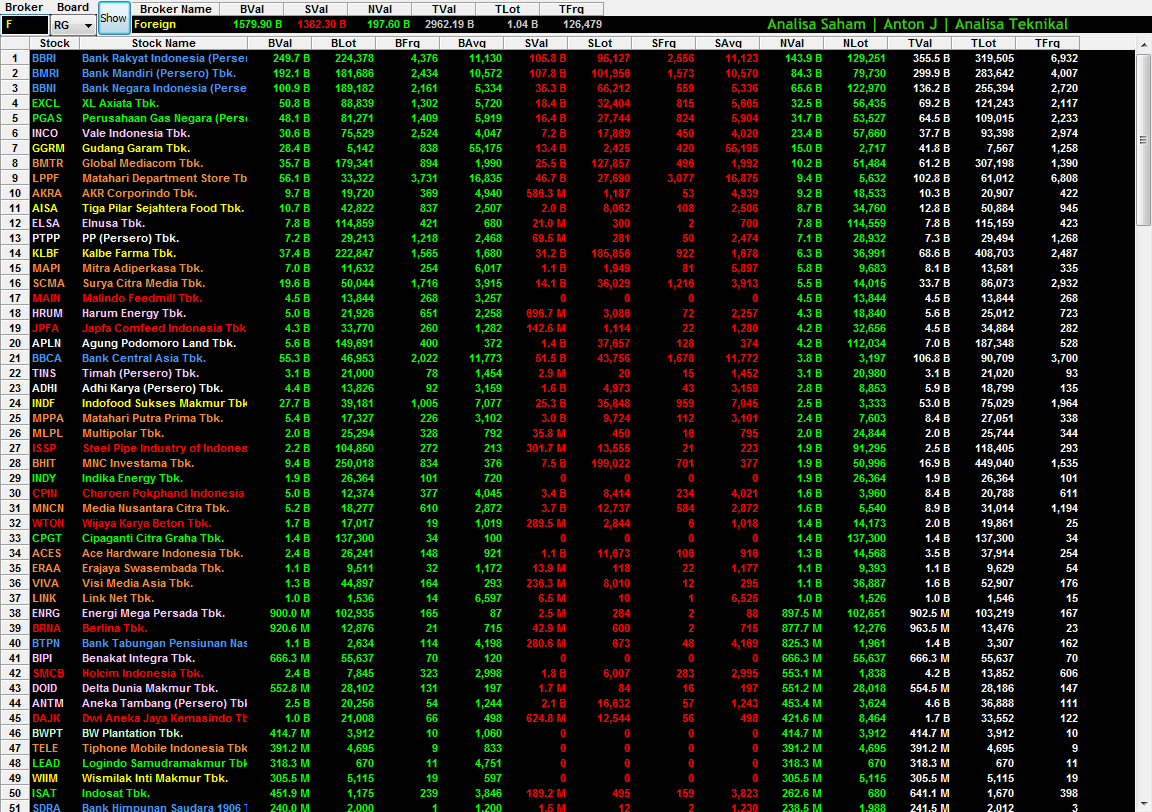Screen dimensions: 1152x812
Task: Select the HRUM stock code
Action: (x=47, y=314)
